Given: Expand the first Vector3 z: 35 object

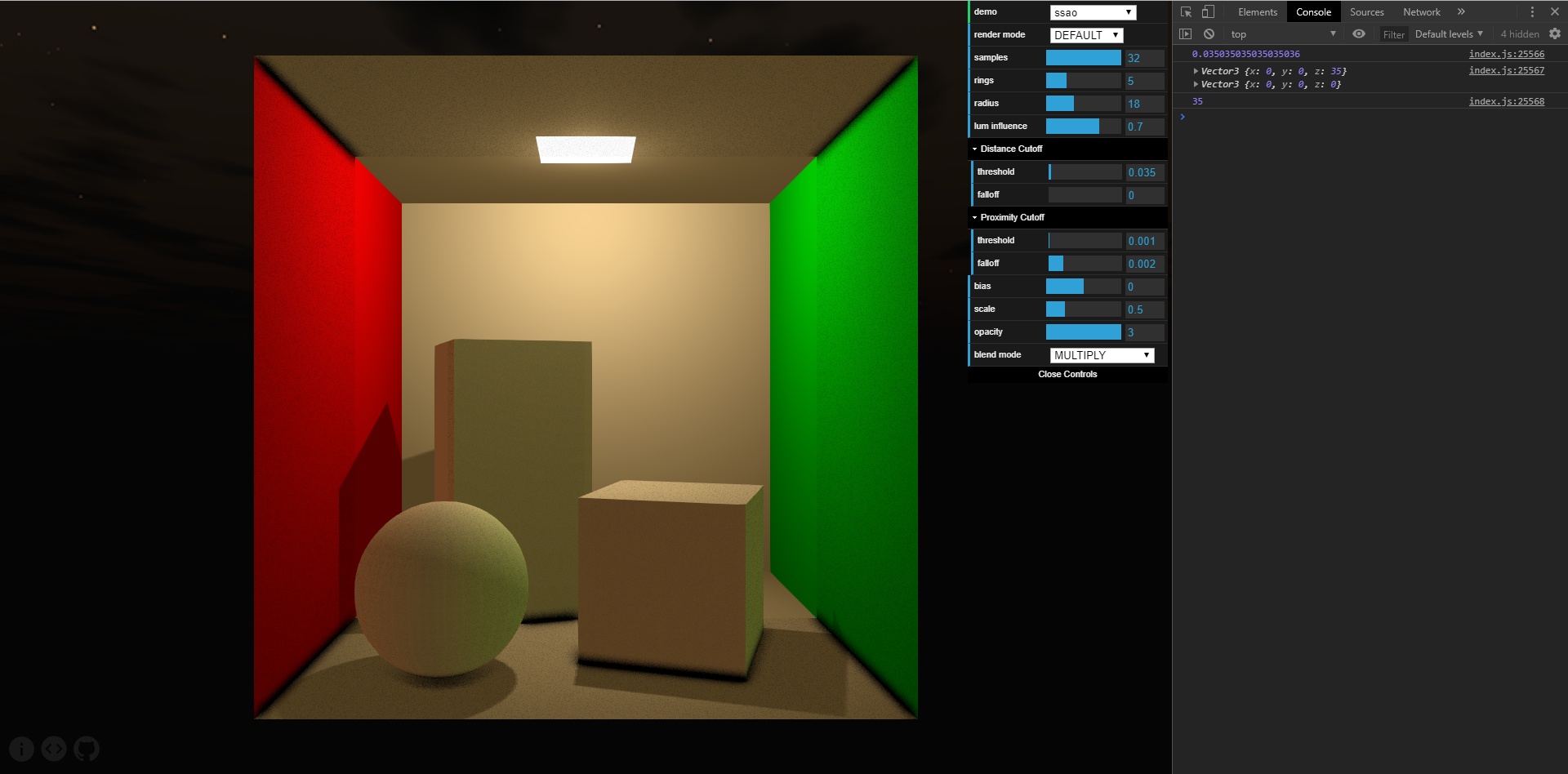Looking at the screenshot, I should click(x=1196, y=71).
